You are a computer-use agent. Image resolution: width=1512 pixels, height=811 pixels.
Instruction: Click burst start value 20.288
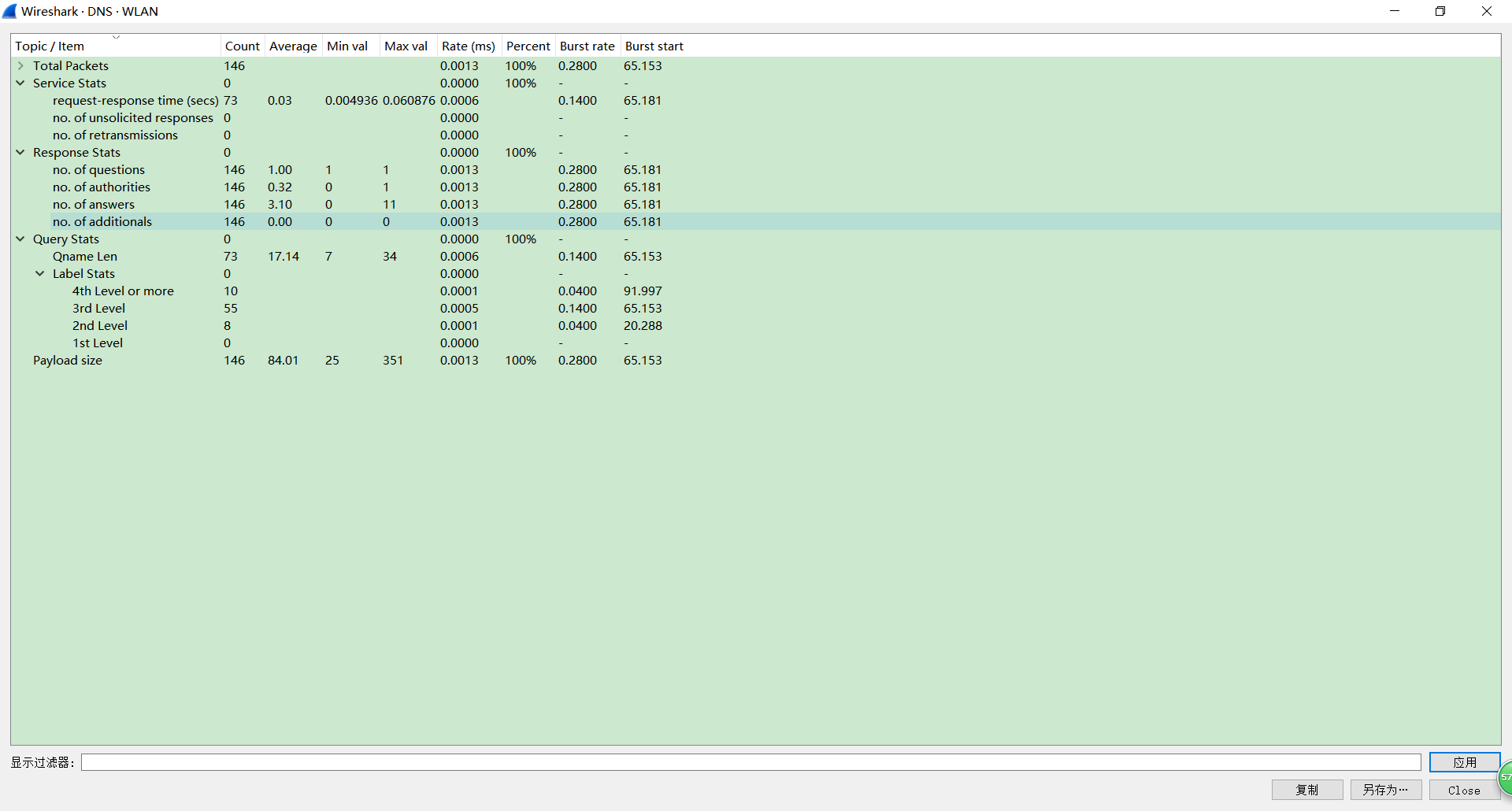click(x=643, y=326)
